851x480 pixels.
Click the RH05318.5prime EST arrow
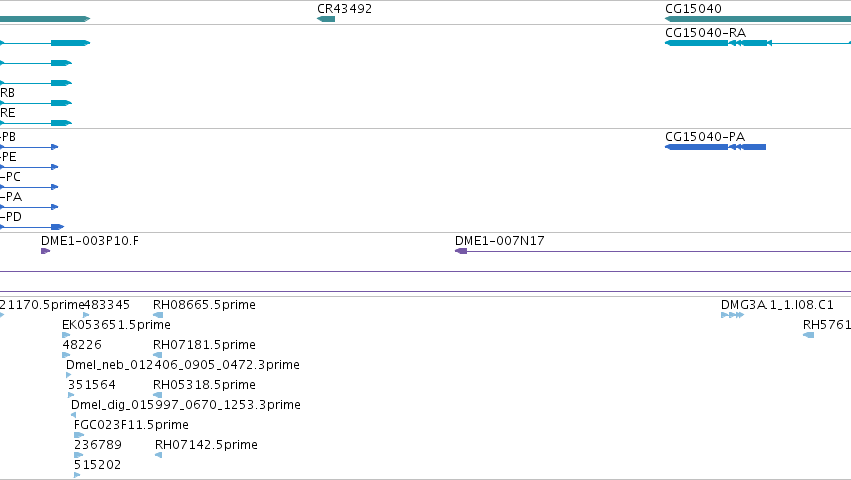(157, 395)
